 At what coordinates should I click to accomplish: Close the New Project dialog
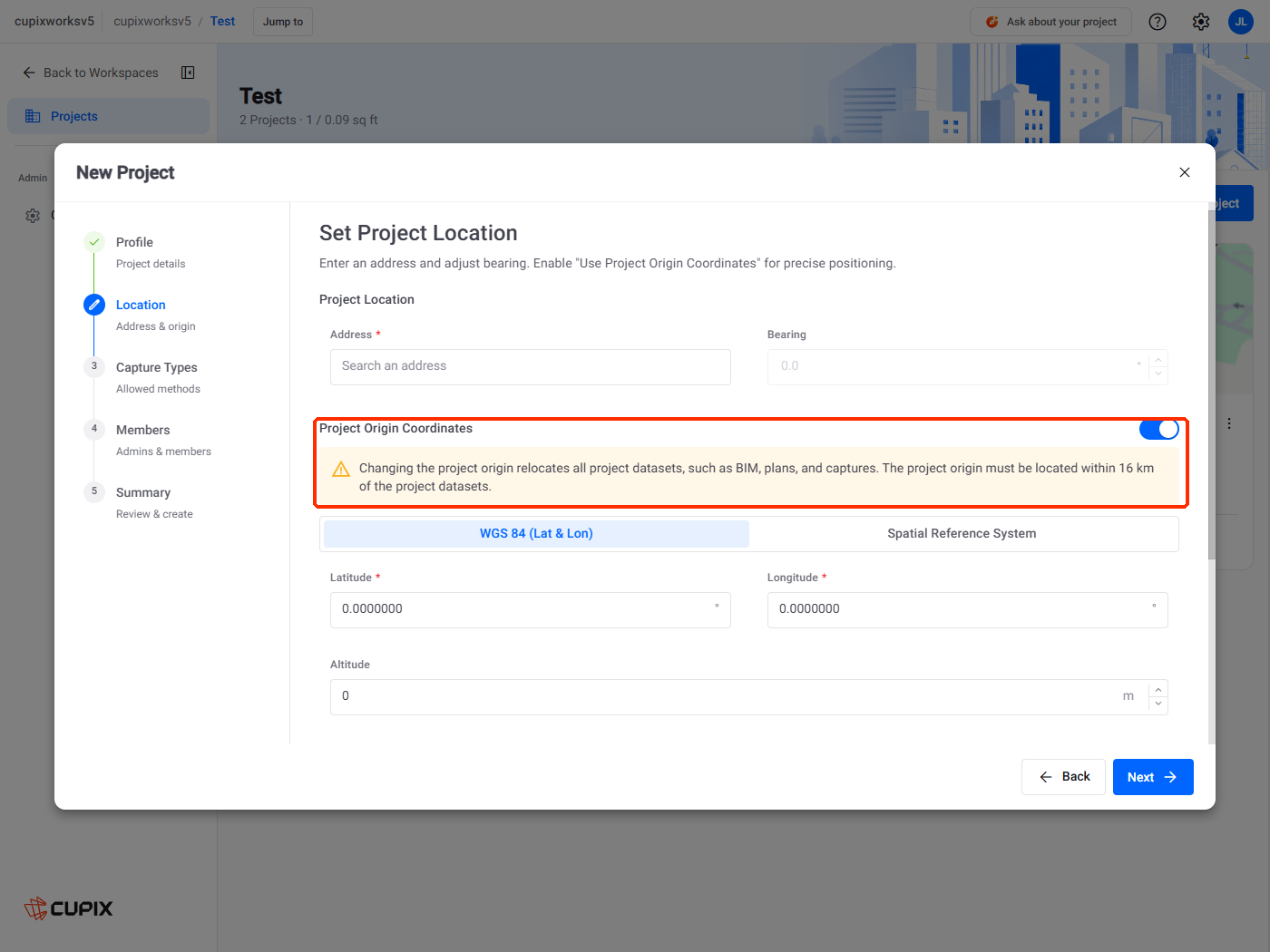[x=1184, y=172]
